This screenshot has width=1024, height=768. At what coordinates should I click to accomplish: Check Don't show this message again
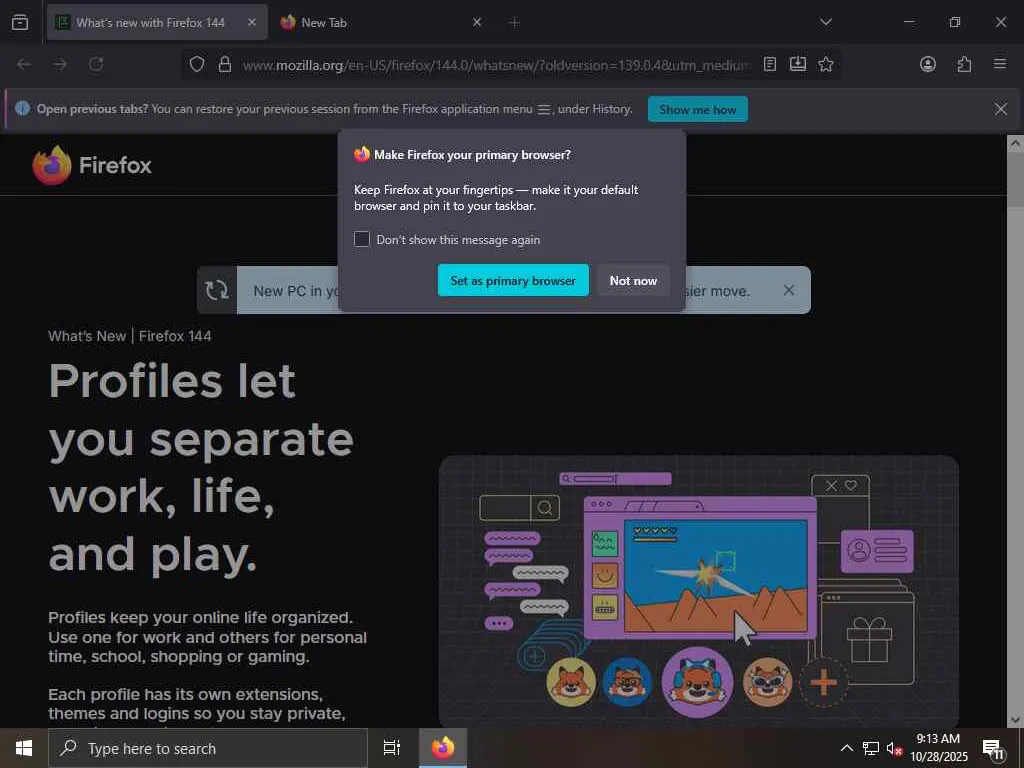(362, 239)
